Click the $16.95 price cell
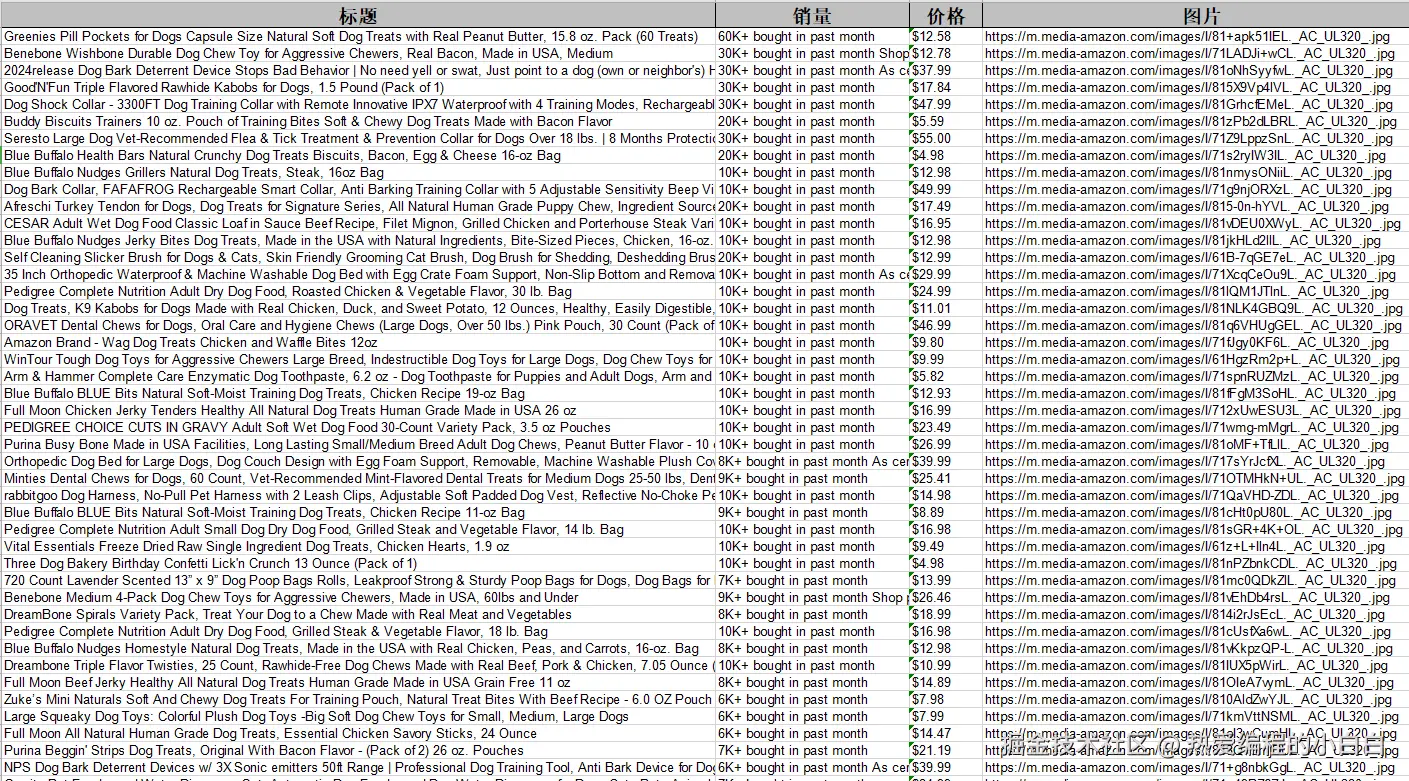This screenshot has height=781, width=1409. click(x=946, y=224)
